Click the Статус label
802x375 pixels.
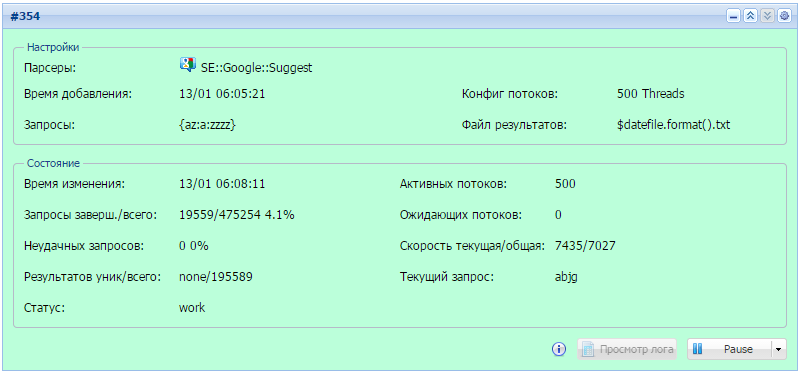44,308
